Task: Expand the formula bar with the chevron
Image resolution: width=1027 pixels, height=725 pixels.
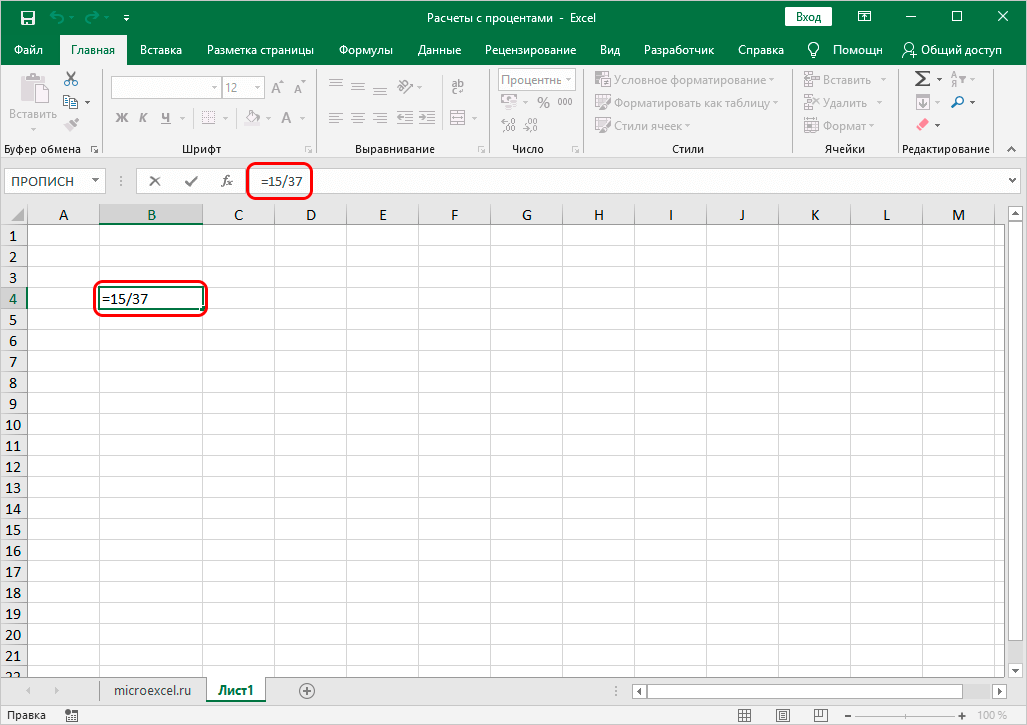Action: tap(1013, 181)
